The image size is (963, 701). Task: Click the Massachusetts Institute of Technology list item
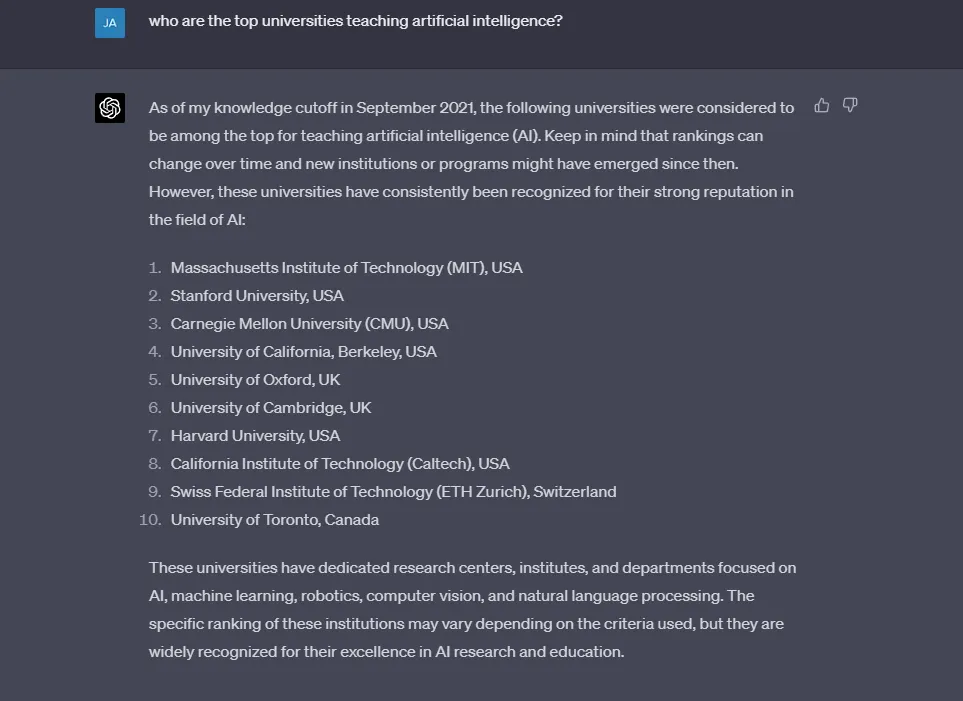346,268
